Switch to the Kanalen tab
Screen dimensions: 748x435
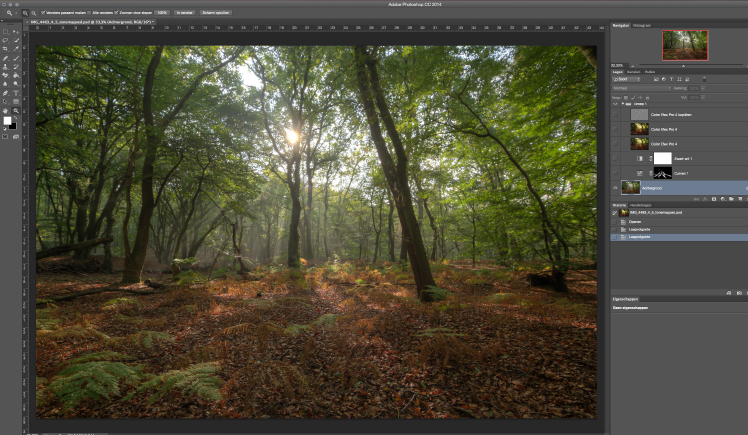[x=634, y=72]
